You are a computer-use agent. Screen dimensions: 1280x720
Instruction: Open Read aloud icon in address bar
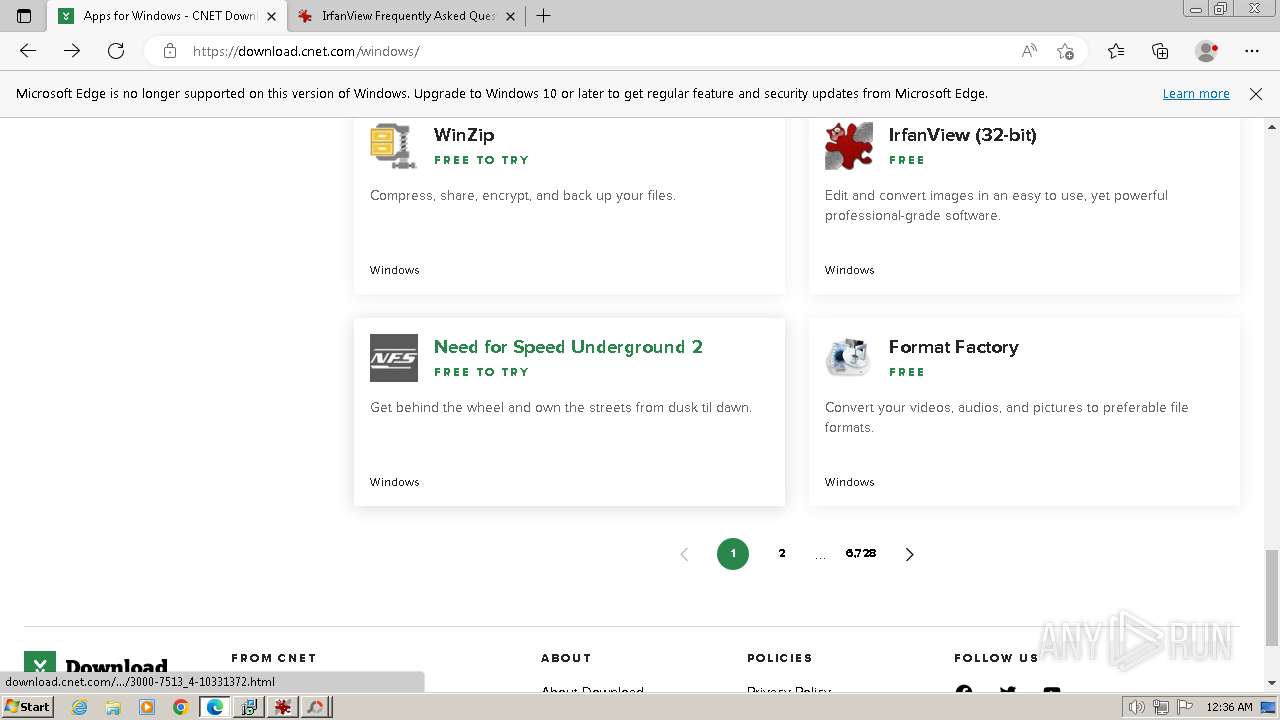[1029, 51]
